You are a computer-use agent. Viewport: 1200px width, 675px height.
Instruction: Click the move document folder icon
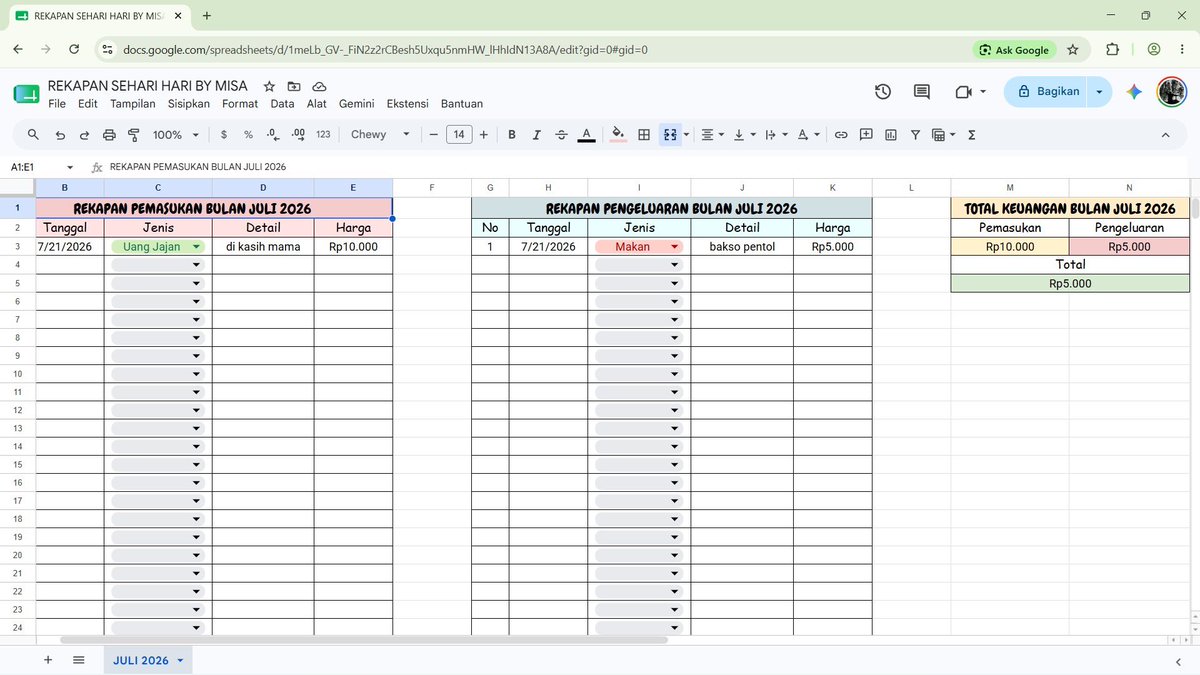click(295, 86)
